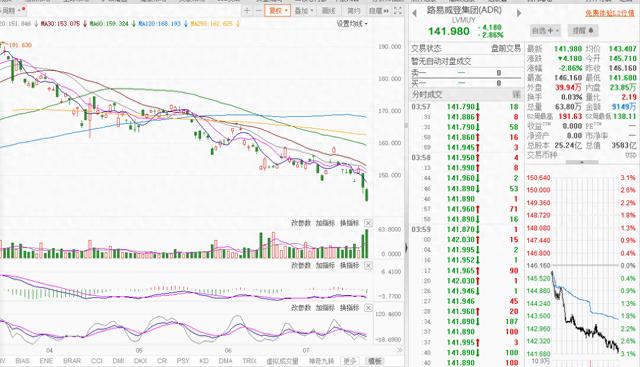Screen dimensions: 640x367
Task: Zoom in the chart with plus icon
Action: coord(247,11)
